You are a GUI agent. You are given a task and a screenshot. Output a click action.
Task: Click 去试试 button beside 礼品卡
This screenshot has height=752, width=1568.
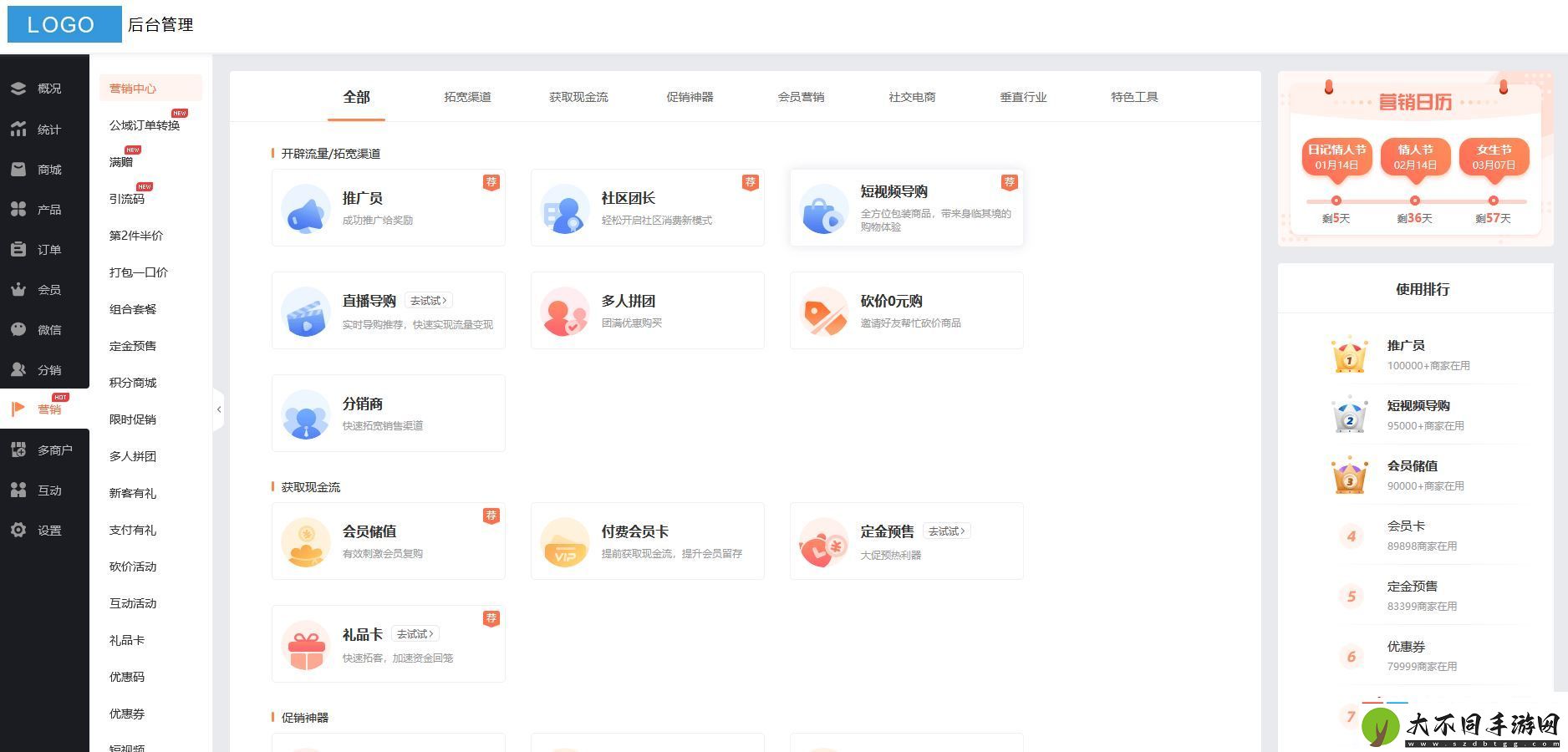415,634
